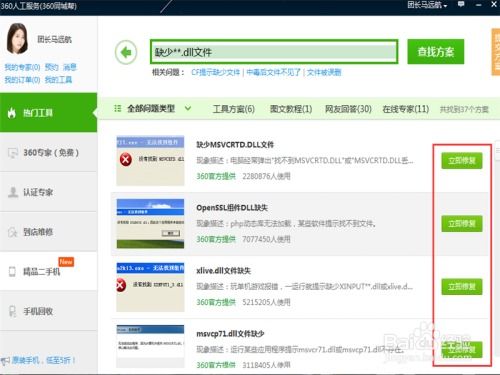
Task: Click the flame icon beside 热门工具
Action: (x=12, y=113)
